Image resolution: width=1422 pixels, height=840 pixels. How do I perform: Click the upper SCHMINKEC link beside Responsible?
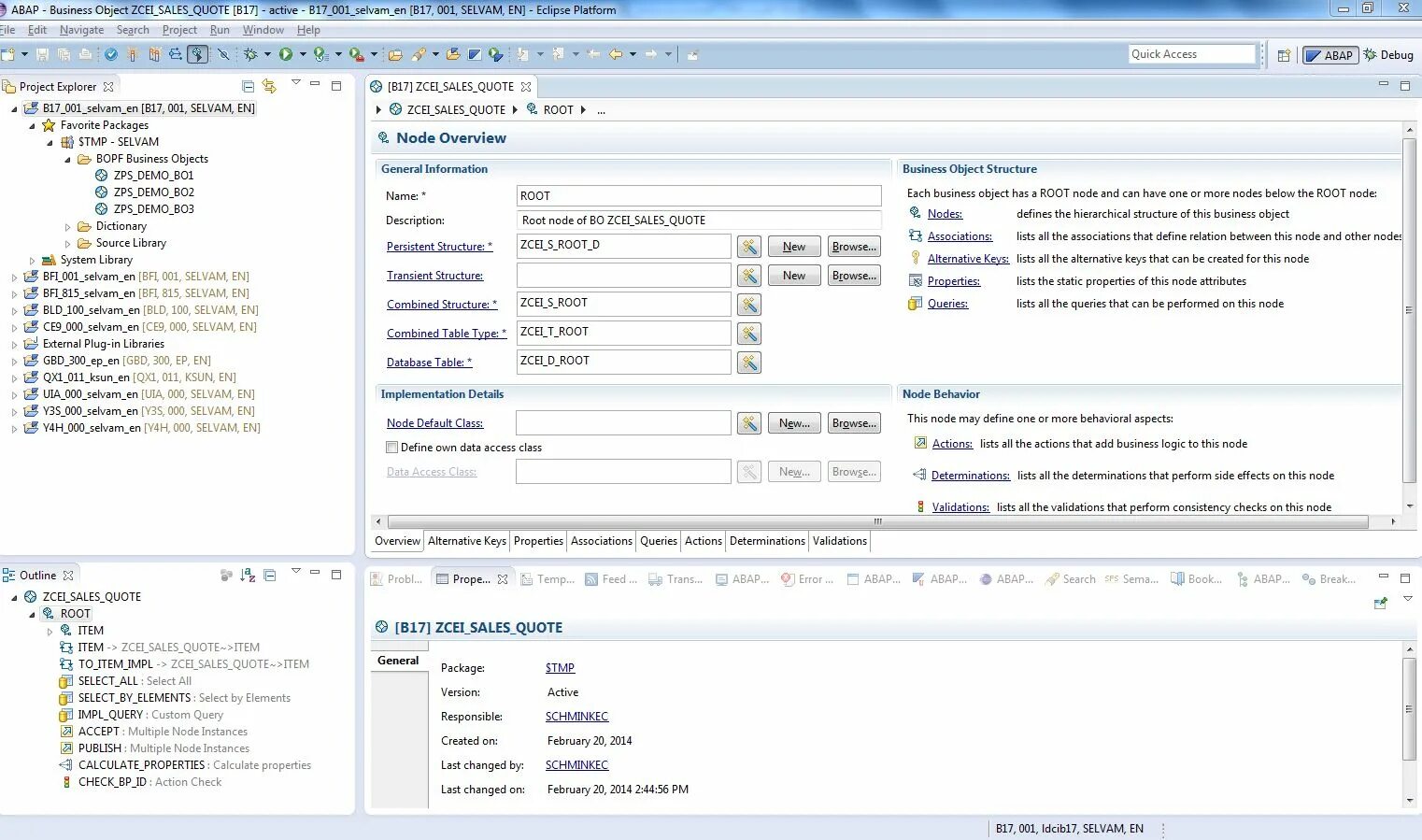[x=576, y=717]
